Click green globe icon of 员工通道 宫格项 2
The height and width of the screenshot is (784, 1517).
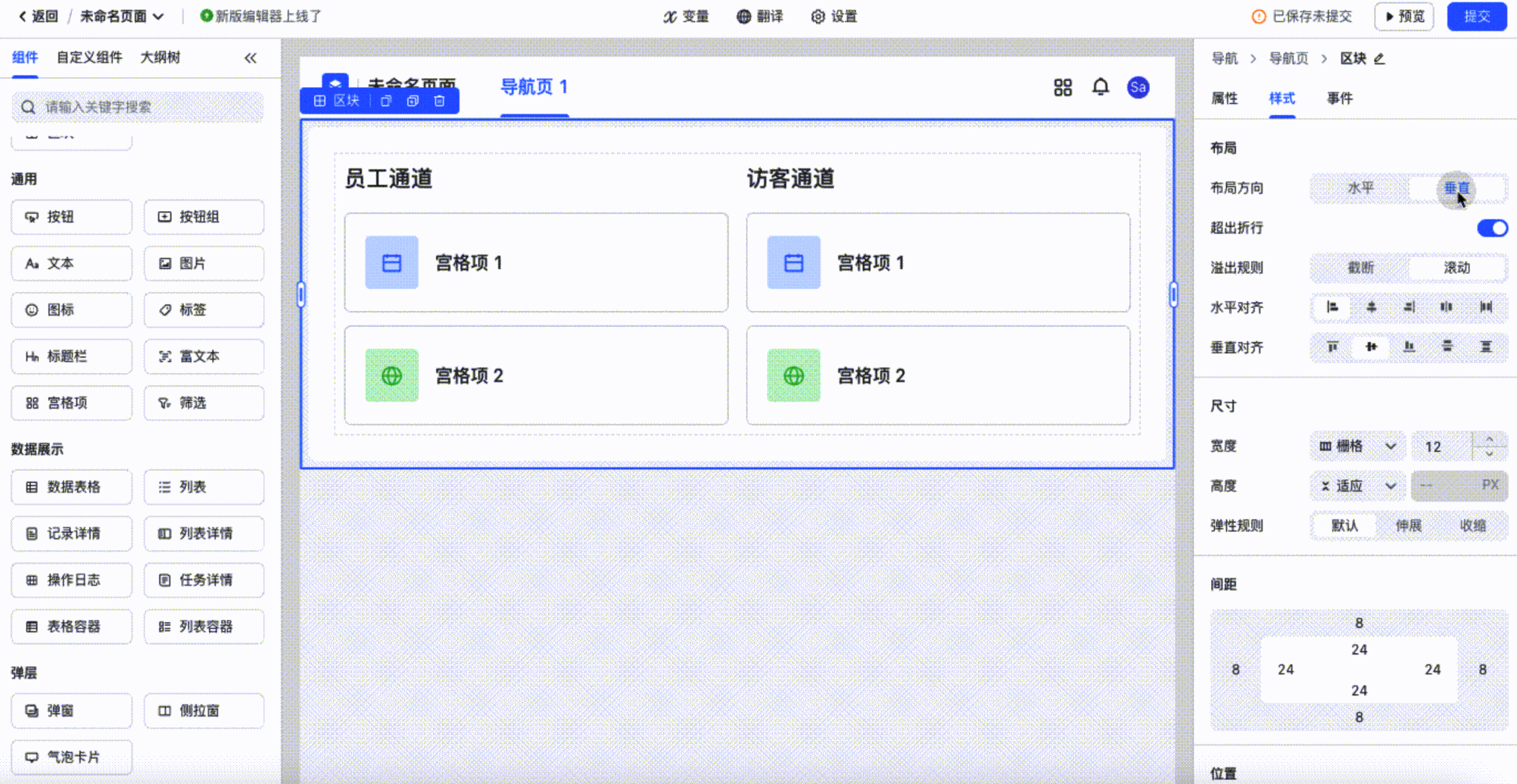[391, 375]
